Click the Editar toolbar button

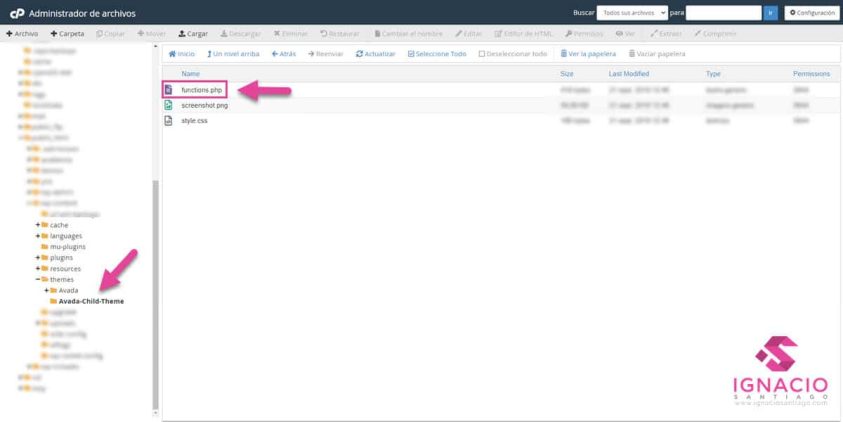pos(468,33)
